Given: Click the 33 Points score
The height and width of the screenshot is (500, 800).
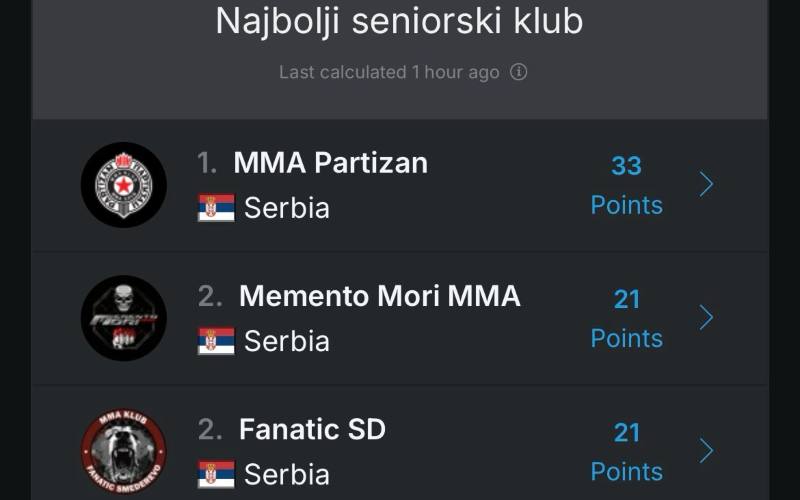Looking at the screenshot, I should coord(627,185).
